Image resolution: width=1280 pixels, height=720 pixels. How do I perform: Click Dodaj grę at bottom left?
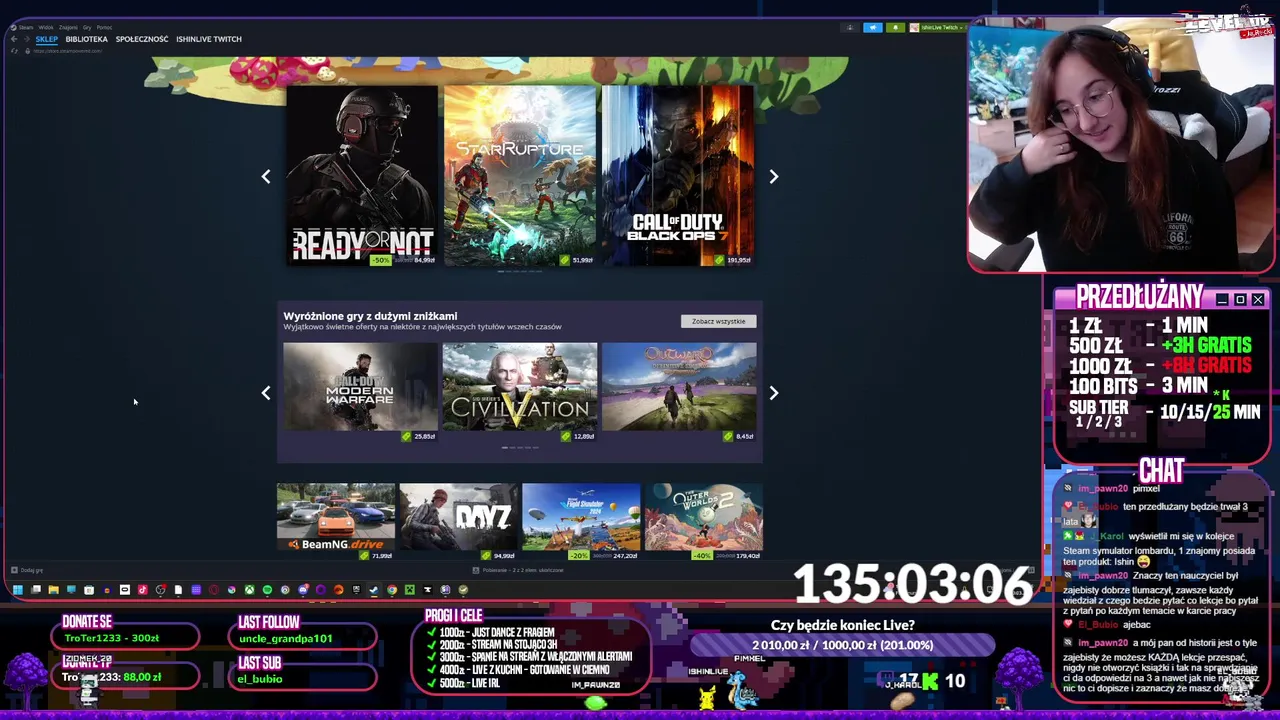28,570
